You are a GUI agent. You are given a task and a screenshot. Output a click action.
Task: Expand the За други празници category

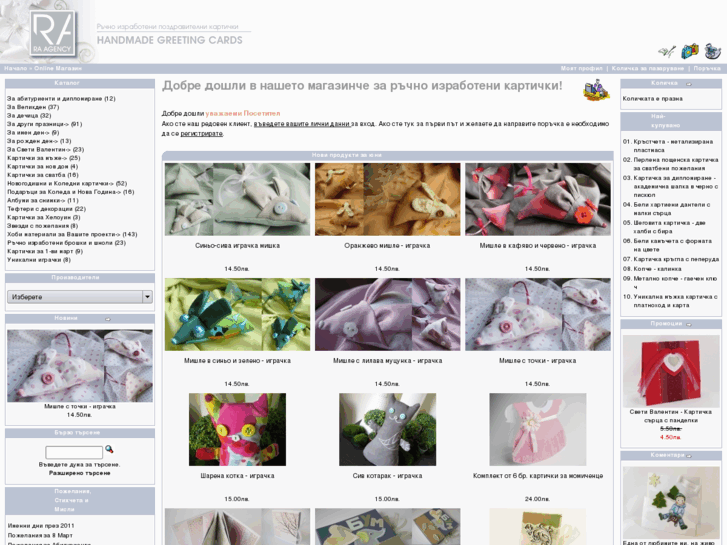[45, 124]
